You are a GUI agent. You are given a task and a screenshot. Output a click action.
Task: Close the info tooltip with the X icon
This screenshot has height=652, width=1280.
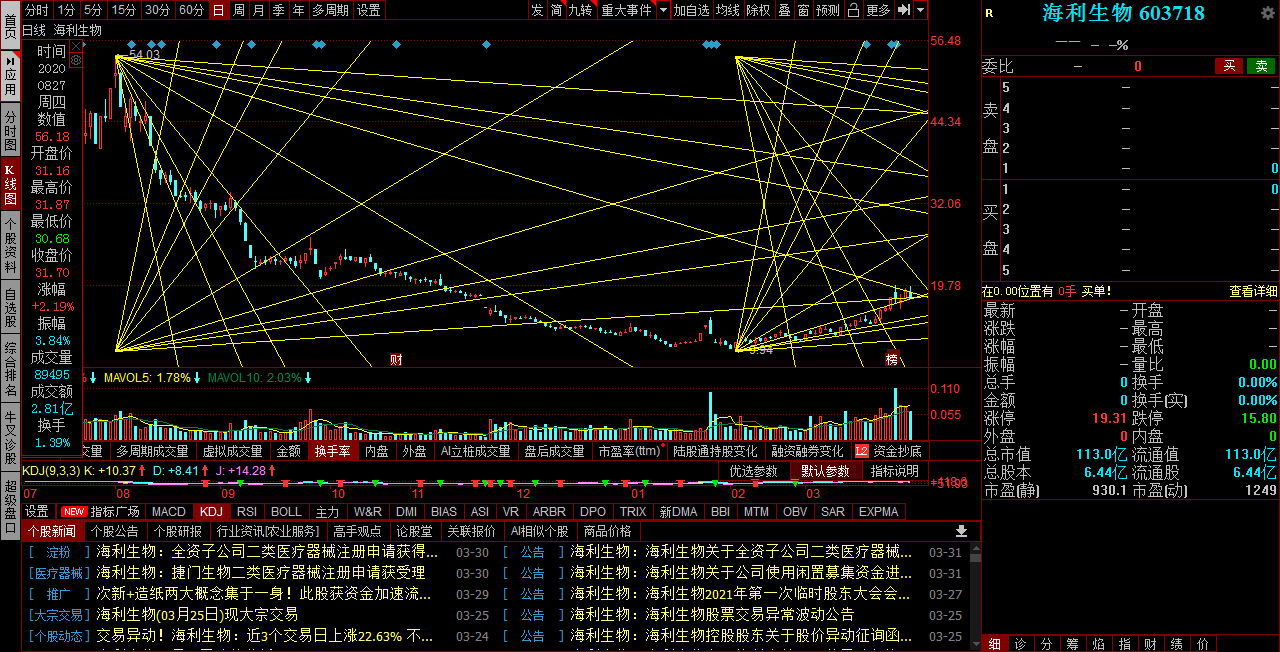(76, 45)
